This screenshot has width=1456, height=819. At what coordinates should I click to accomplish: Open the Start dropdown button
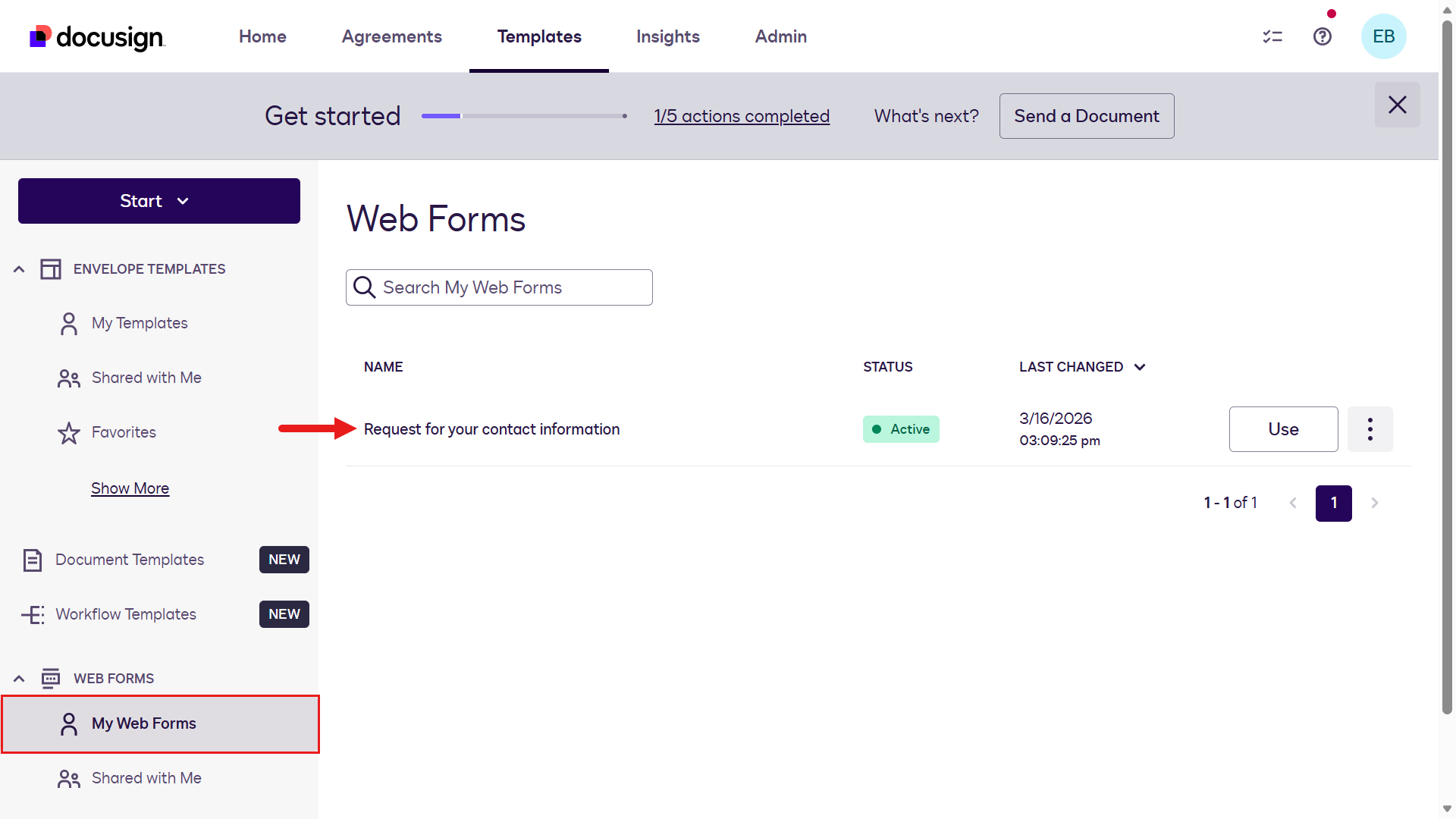[159, 201]
